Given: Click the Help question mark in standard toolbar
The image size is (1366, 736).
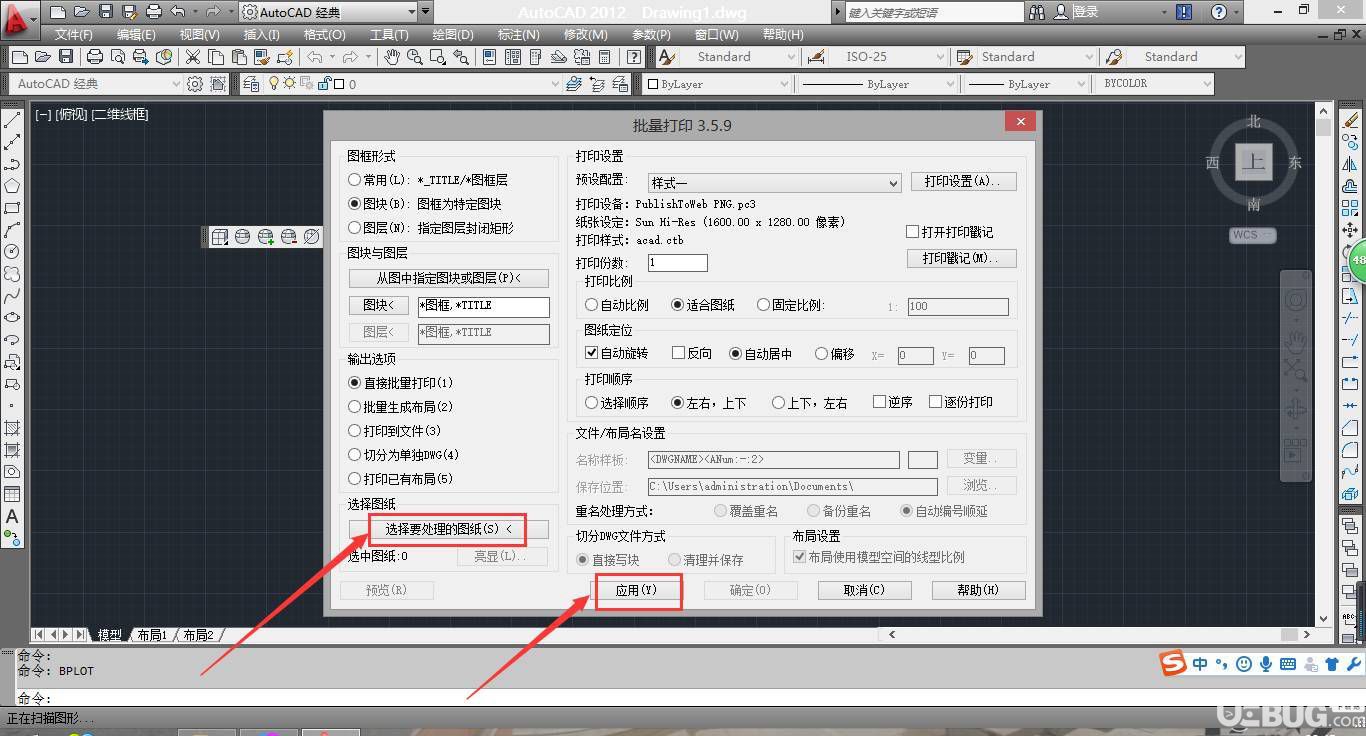Looking at the screenshot, I should coord(632,57).
